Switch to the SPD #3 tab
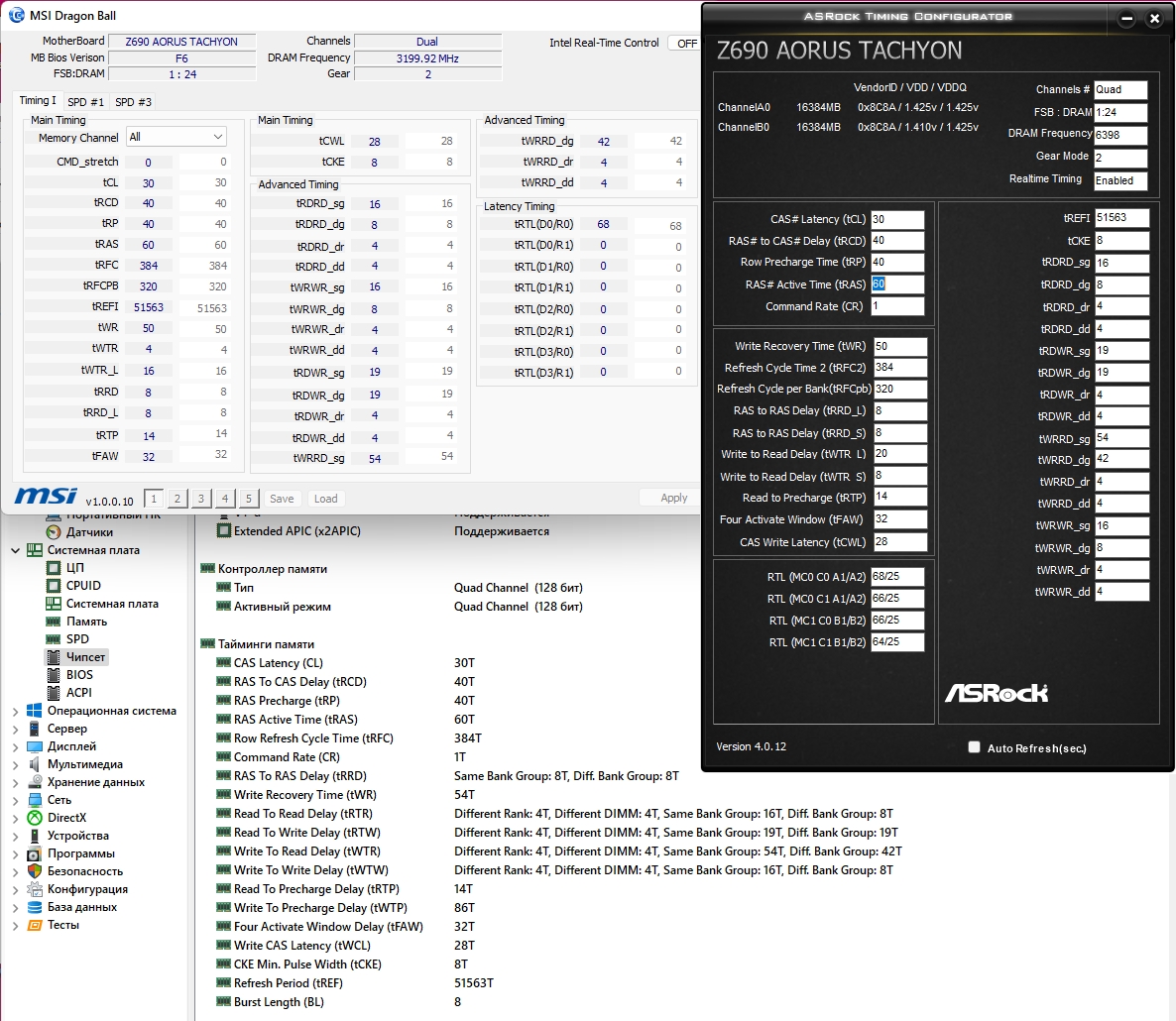The height and width of the screenshot is (1021, 1176). click(134, 102)
